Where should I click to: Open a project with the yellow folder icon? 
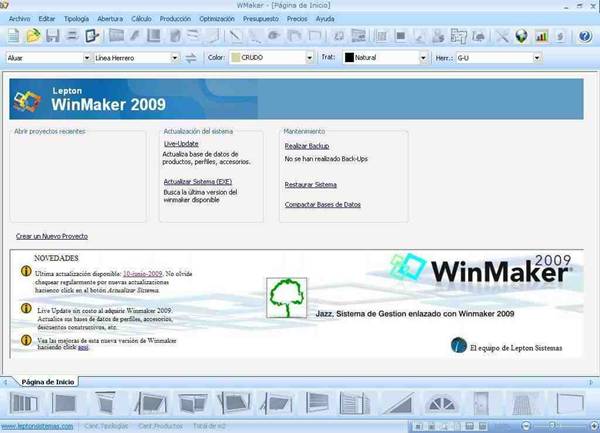click(33, 36)
